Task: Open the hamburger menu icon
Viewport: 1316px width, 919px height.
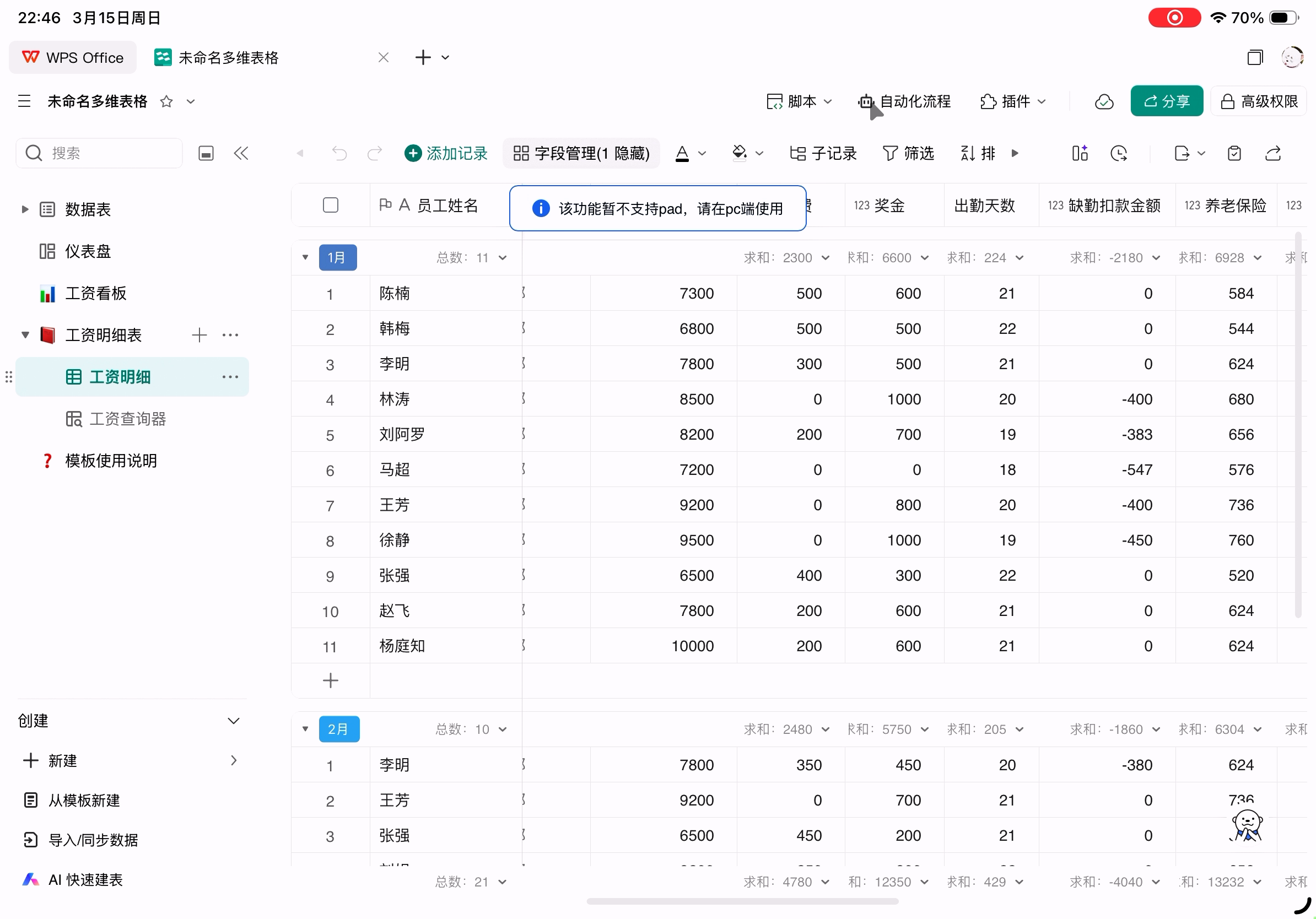Action: click(x=24, y=102)
